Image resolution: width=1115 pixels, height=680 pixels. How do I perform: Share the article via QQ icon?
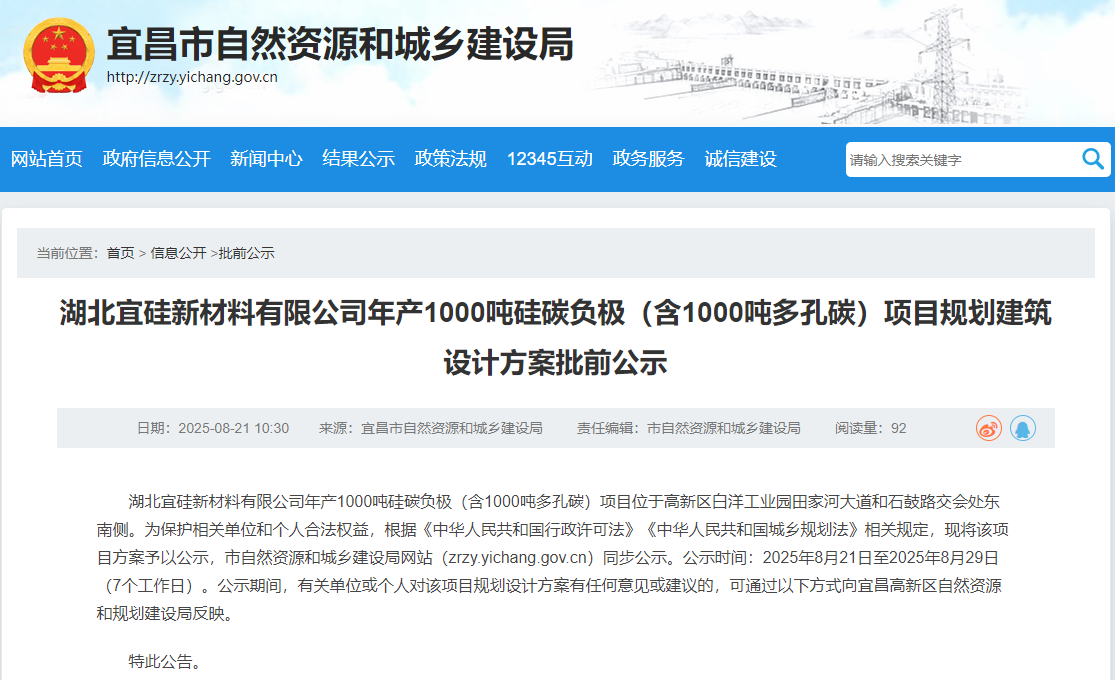click(x=1023, y=428)
